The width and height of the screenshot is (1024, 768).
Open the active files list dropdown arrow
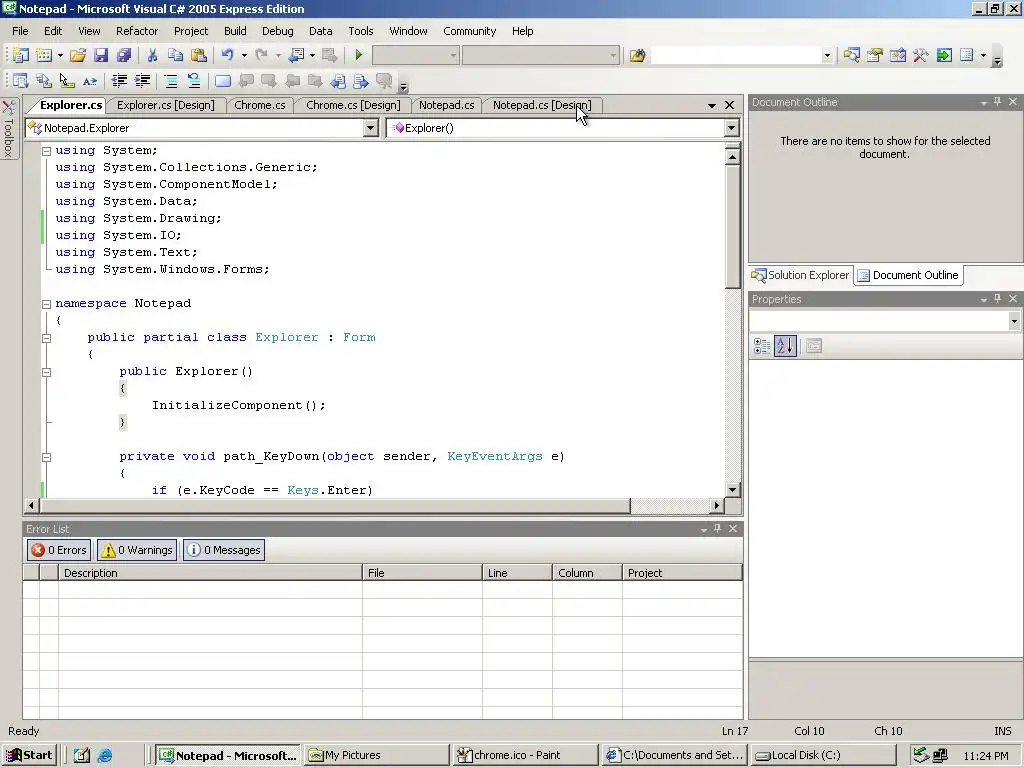[712, 105]
